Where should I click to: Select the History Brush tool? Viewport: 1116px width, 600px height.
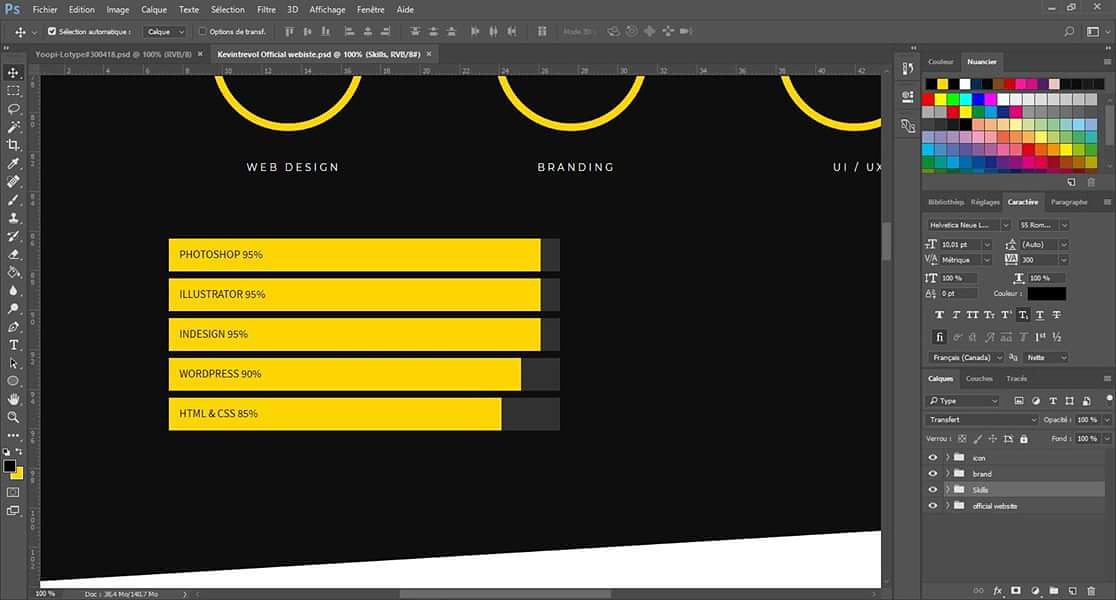(14, 236)
